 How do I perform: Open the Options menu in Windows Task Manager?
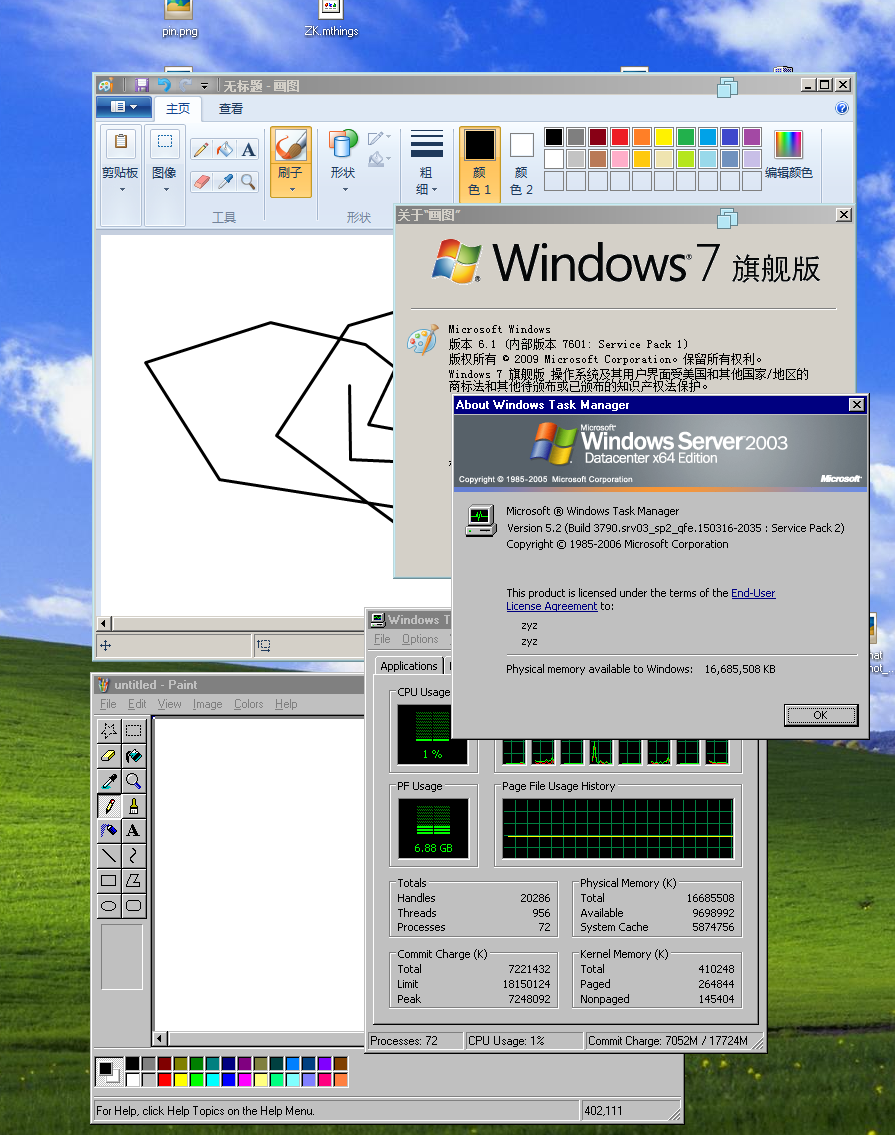tap(420, 639)
